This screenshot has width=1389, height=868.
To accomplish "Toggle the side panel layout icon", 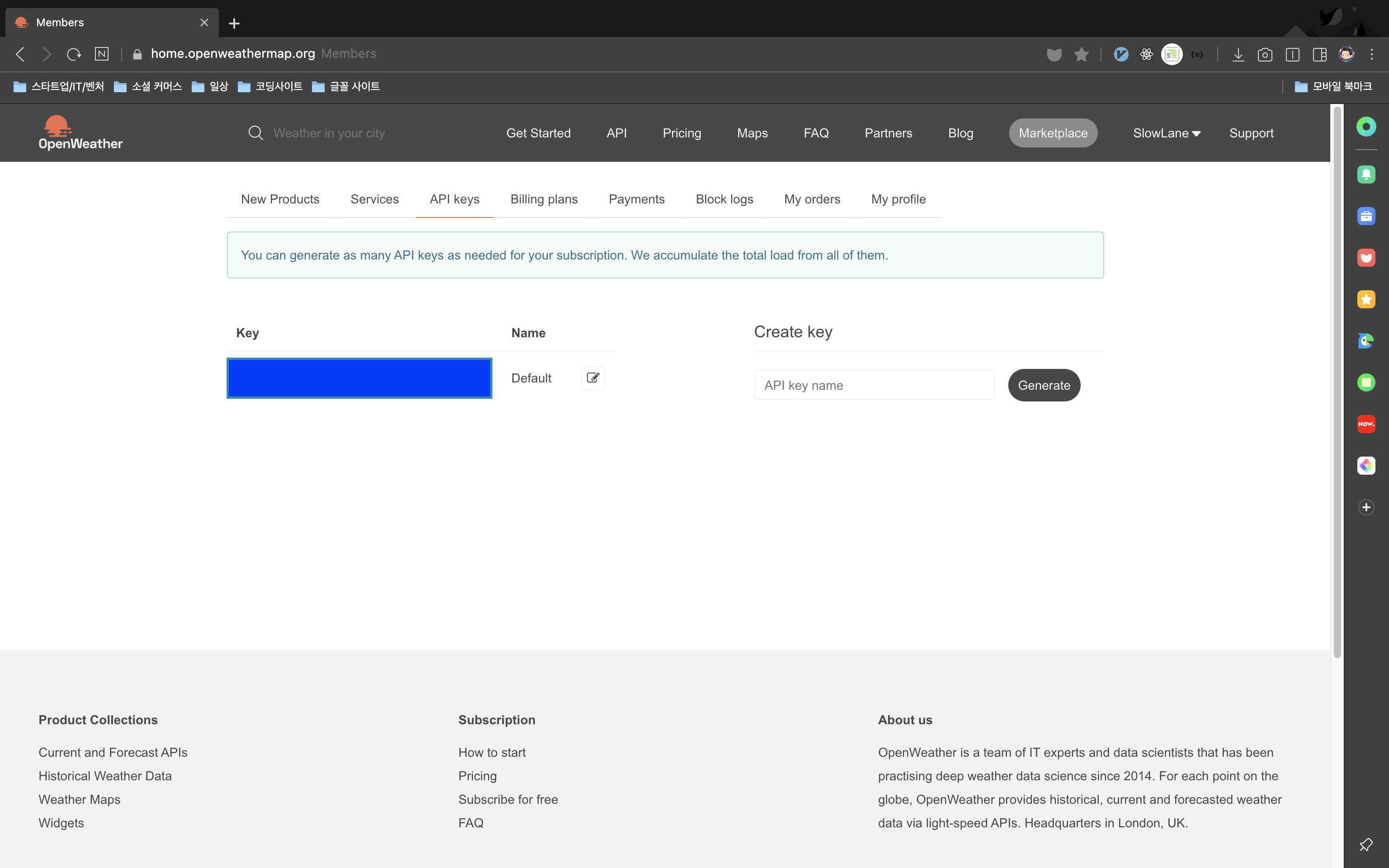I will pyautogui.click(x=1319, y=55).
